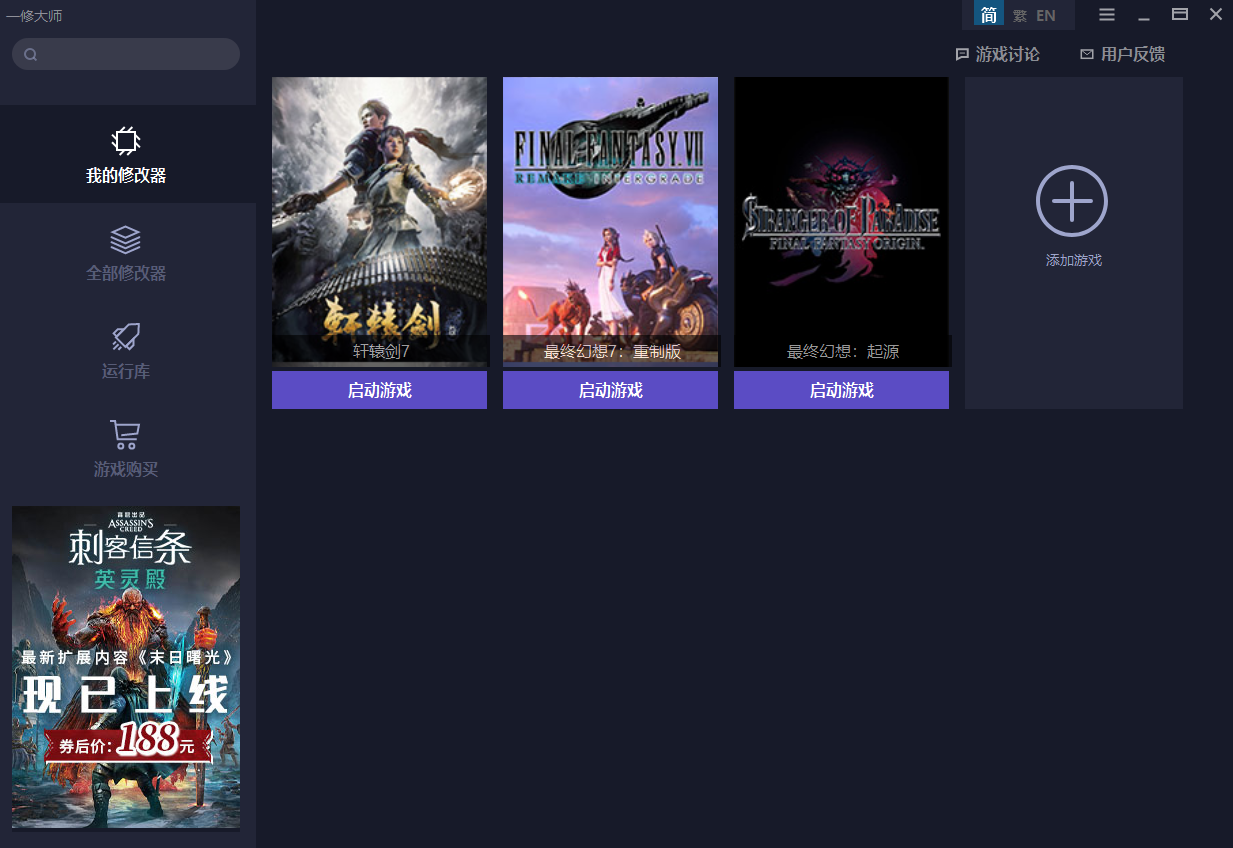Select 运行库 sidebar label
Image resolution: width=1233 pixels, height=848 pixels.
pyautogui.click(x=126, y=372)
